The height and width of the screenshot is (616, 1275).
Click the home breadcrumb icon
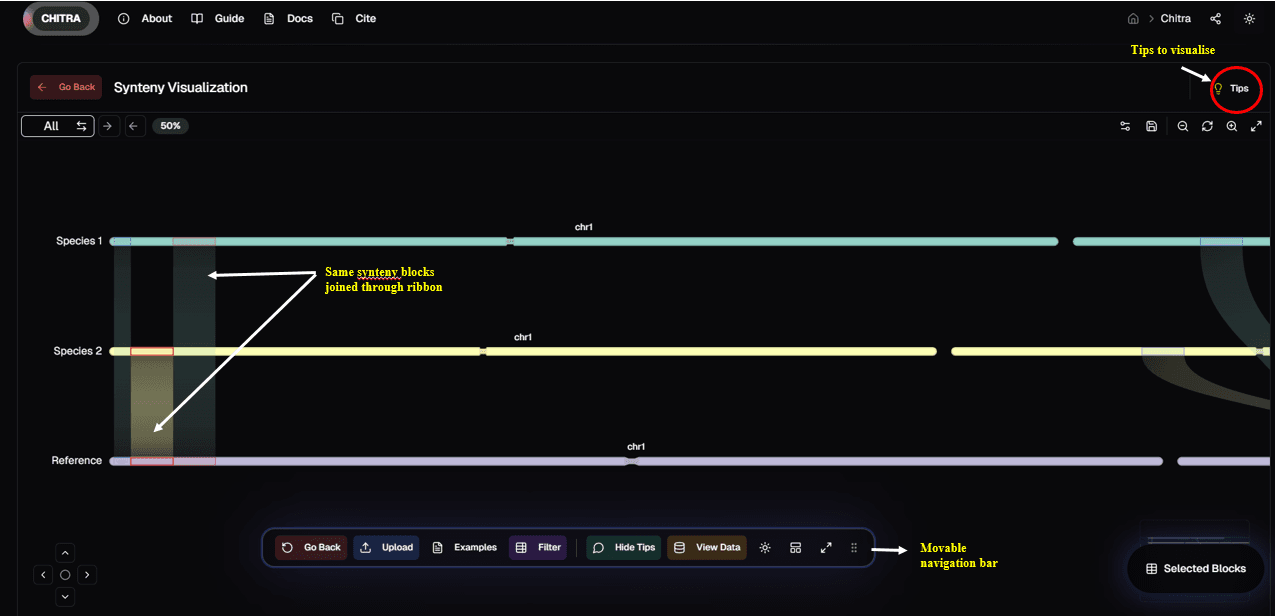coord(1133,19)
